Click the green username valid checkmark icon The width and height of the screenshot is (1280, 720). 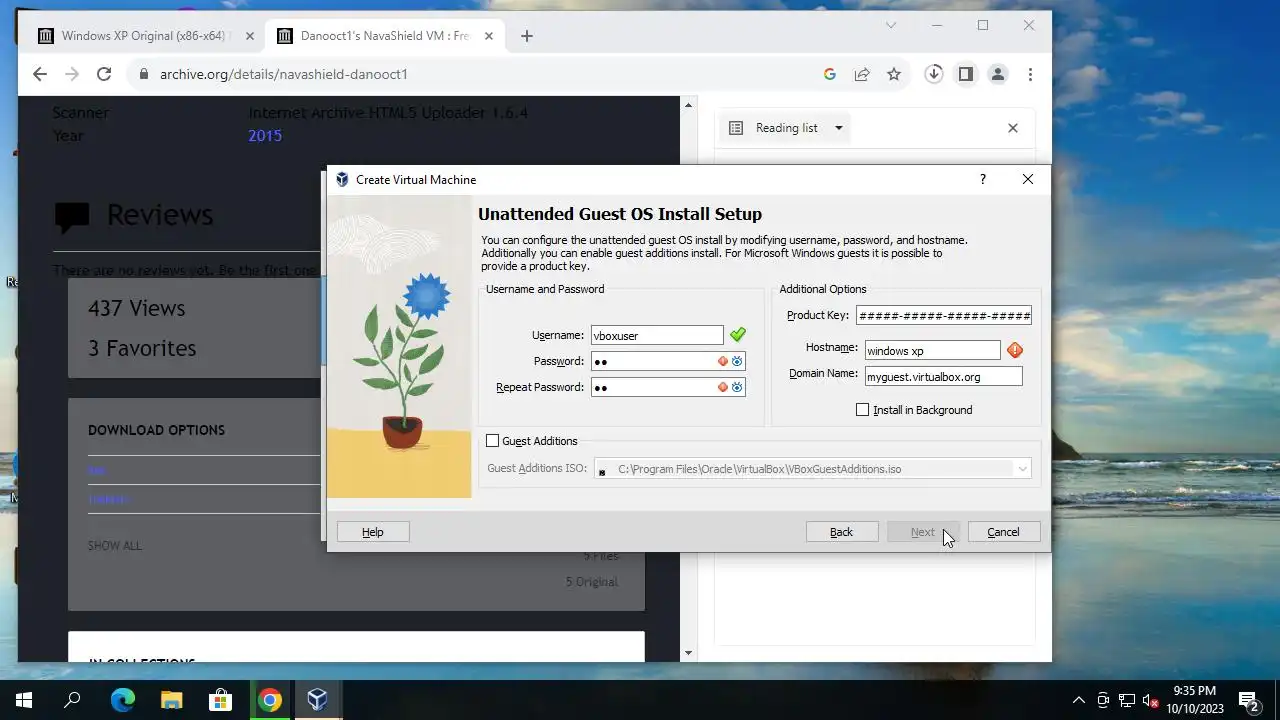pyautogui.click(x=738, y=335)
